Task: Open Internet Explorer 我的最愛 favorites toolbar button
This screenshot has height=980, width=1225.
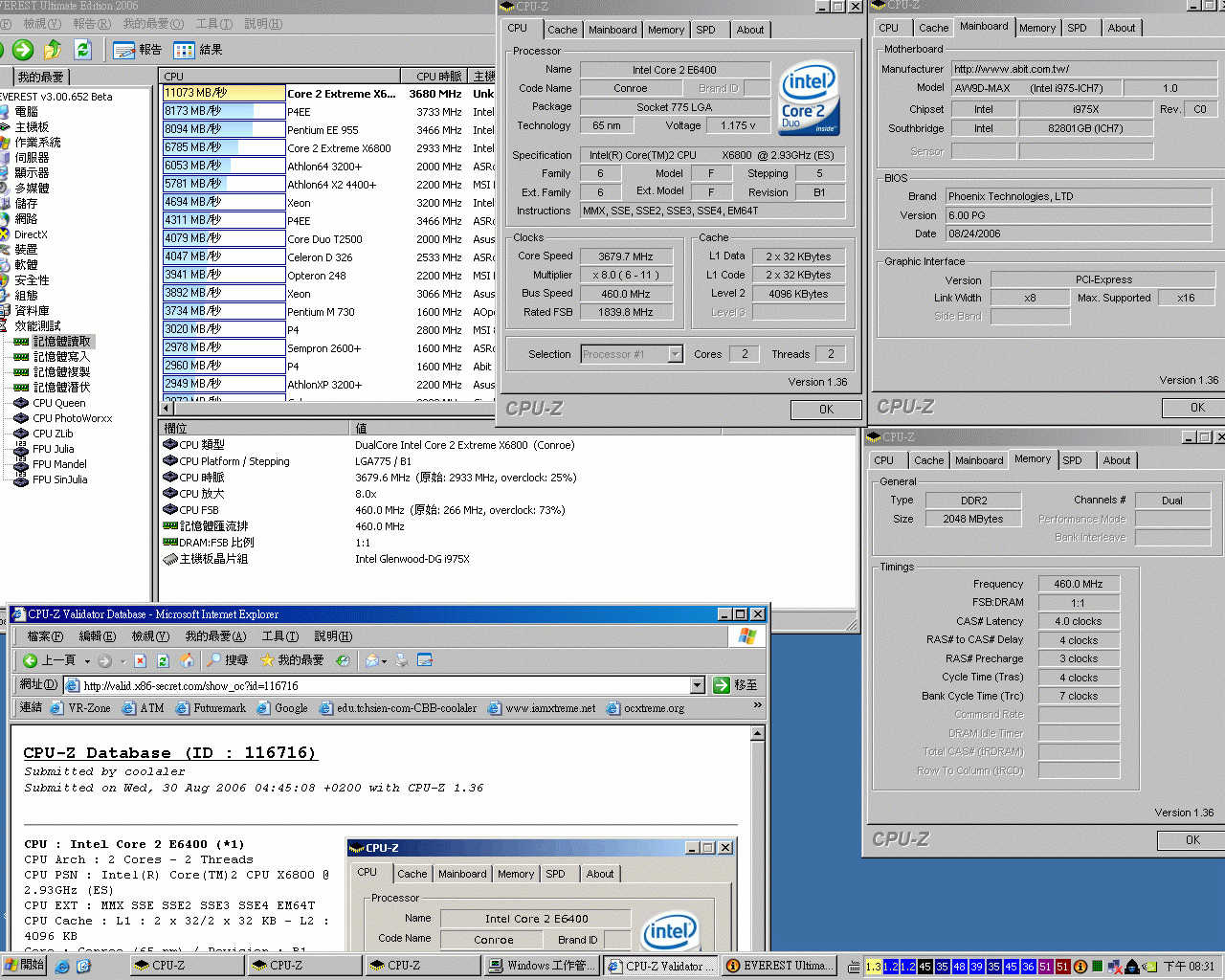Action: [293, 660]
